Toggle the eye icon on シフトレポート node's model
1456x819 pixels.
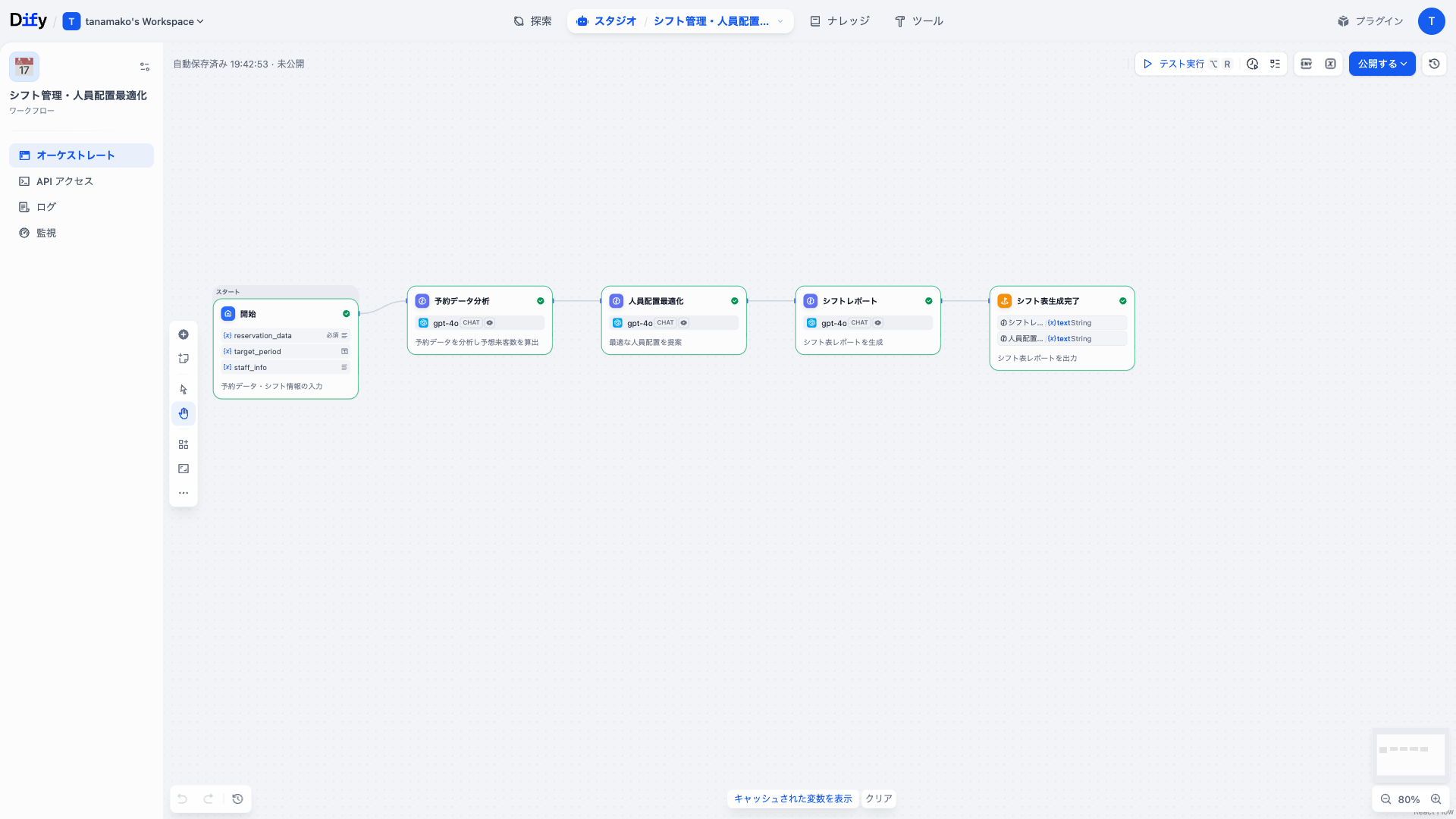pos(877,322)
